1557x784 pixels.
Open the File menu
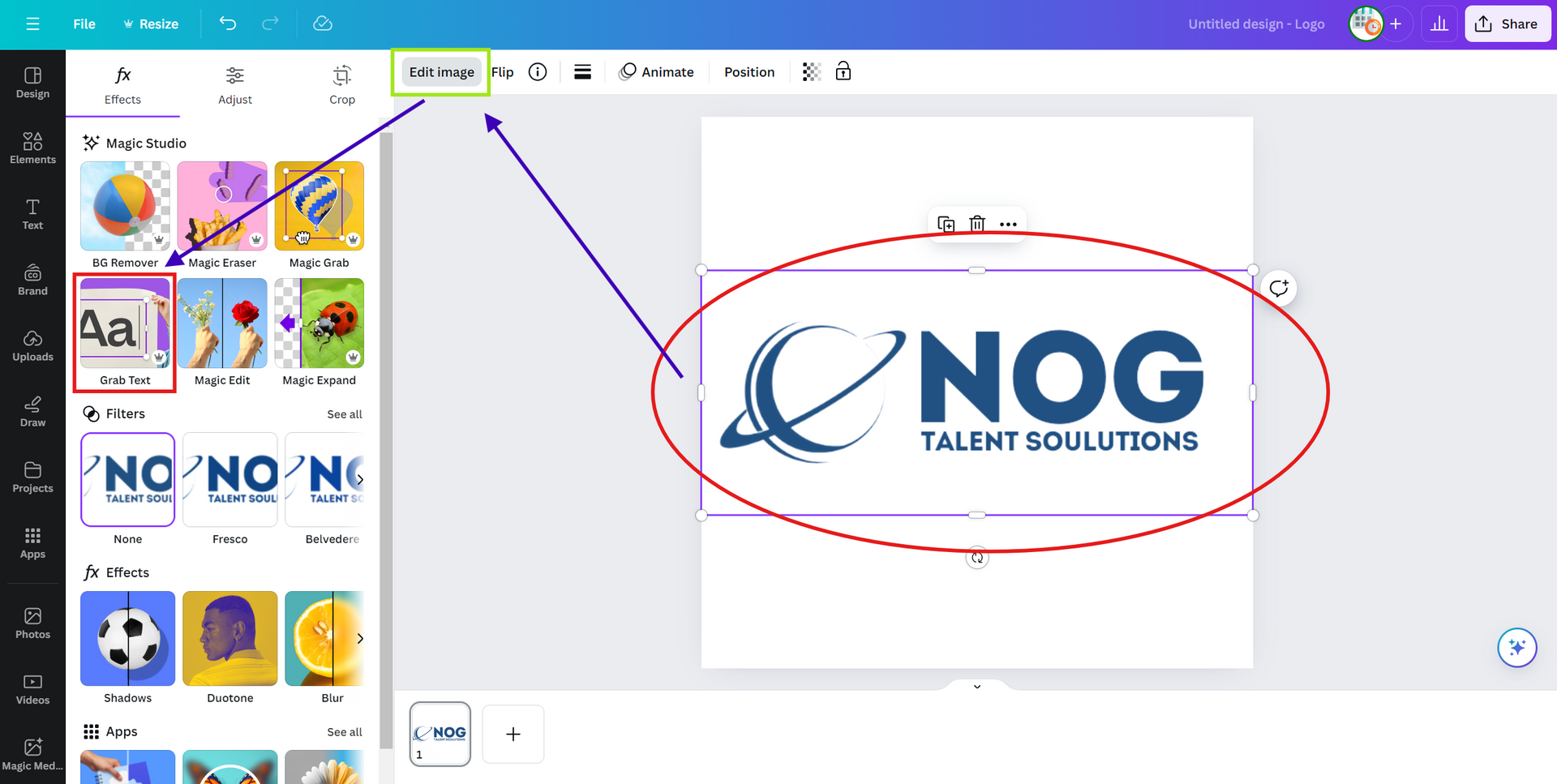click(84, 24)
